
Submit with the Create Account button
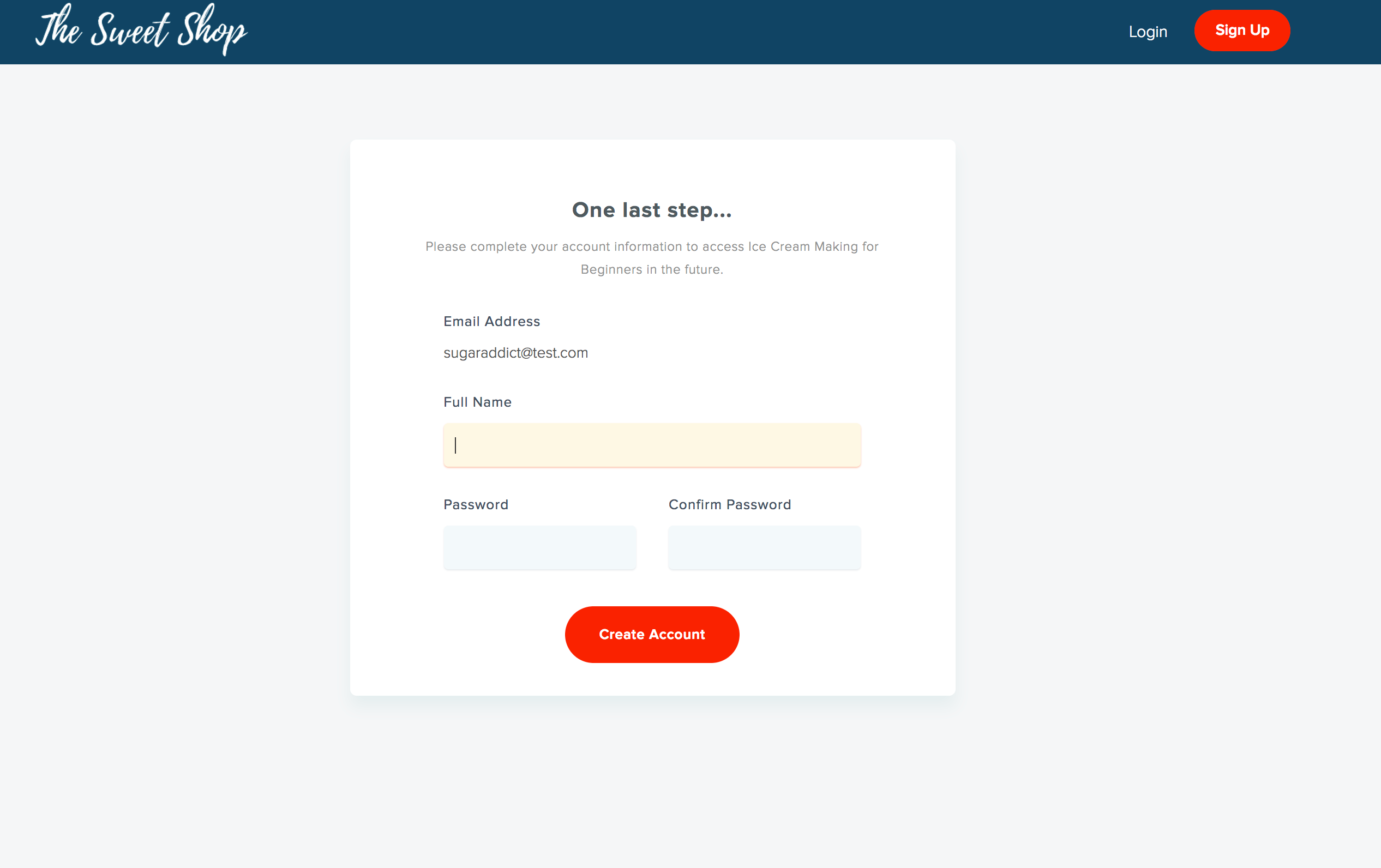[651, 634]
